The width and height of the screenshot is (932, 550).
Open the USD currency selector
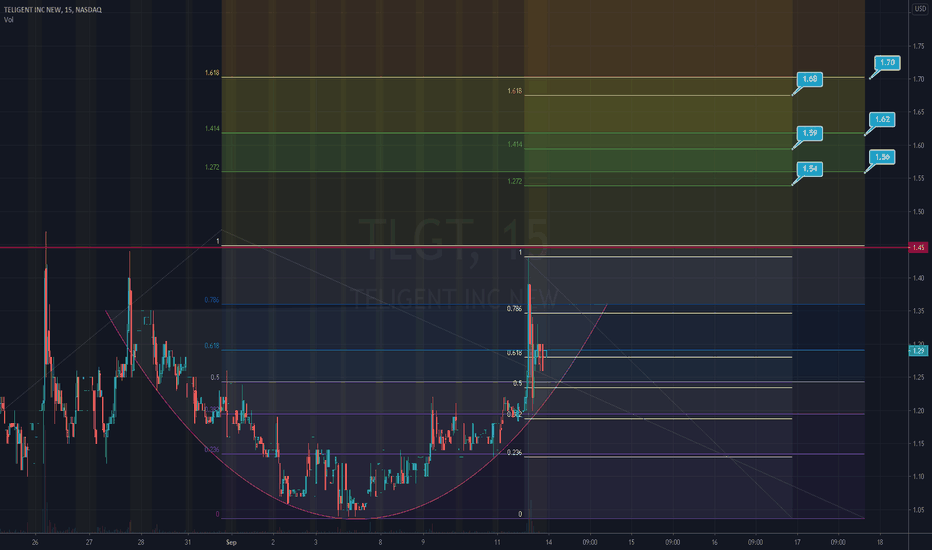(x=920, y=8)
